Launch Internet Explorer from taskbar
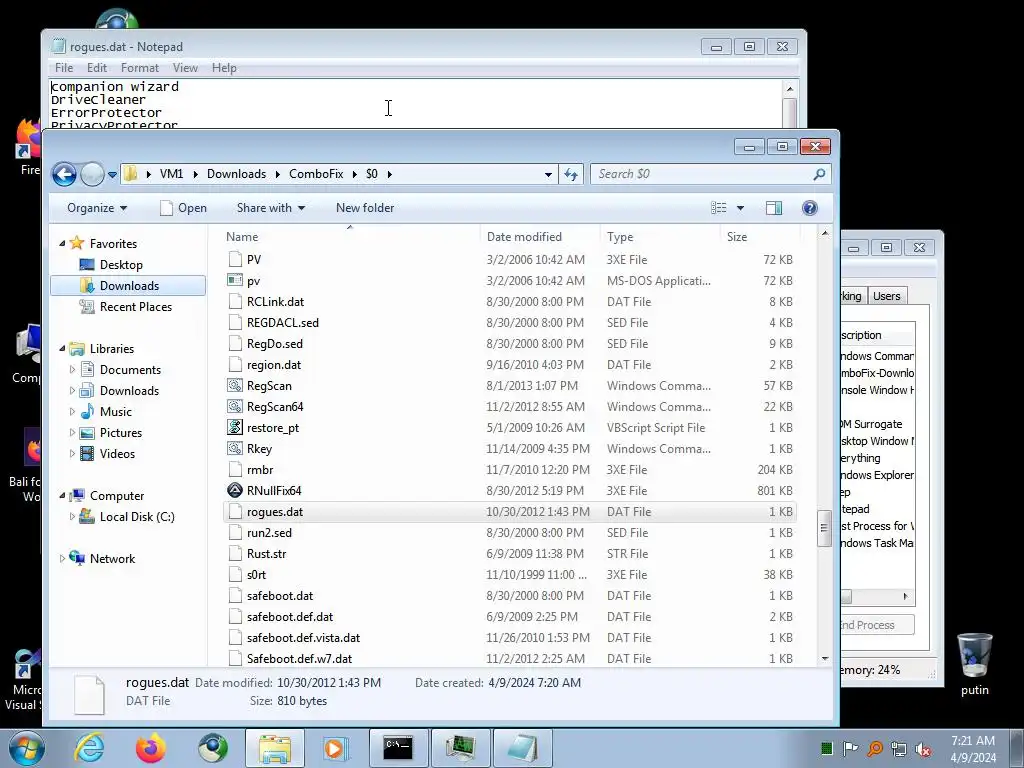The image size is (1024, 768). pyautogui.click(x=89, y=748)
